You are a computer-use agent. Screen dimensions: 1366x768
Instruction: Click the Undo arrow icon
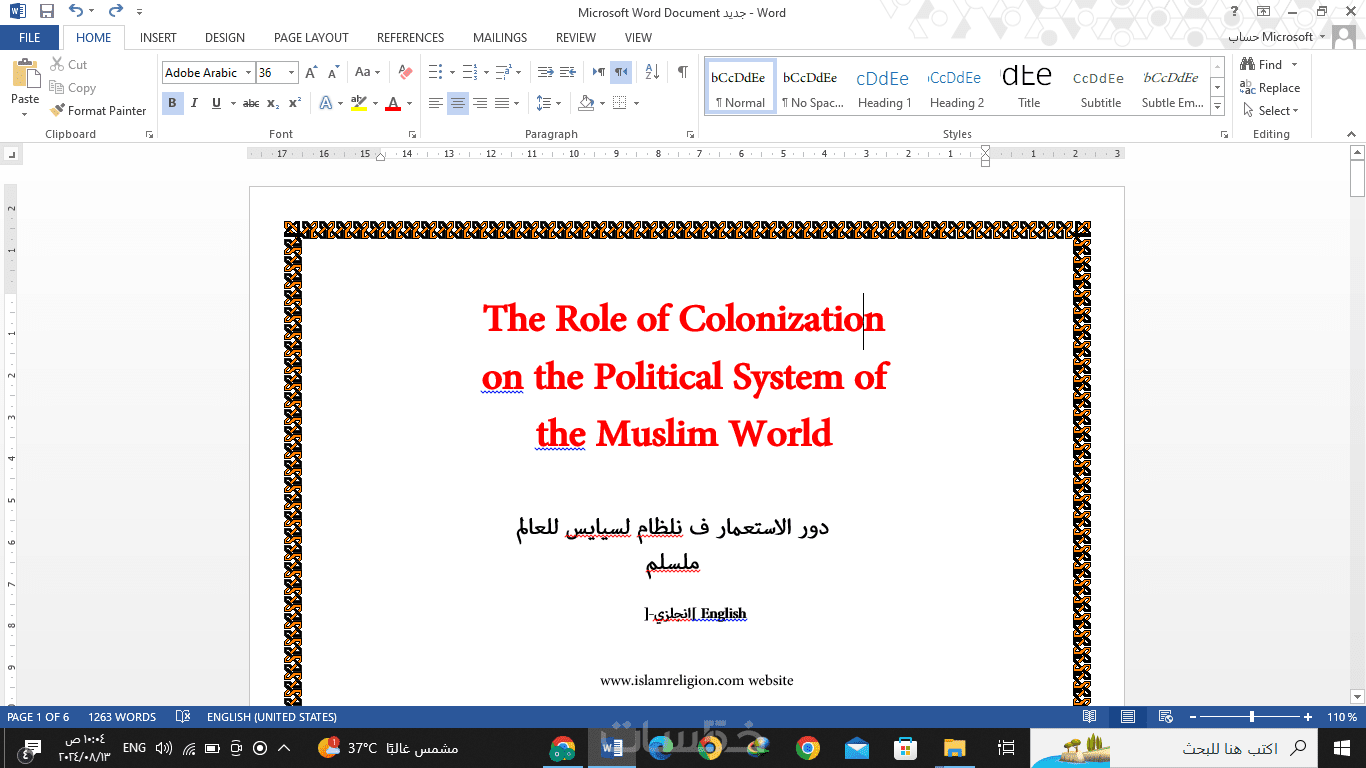pos(76,12)
